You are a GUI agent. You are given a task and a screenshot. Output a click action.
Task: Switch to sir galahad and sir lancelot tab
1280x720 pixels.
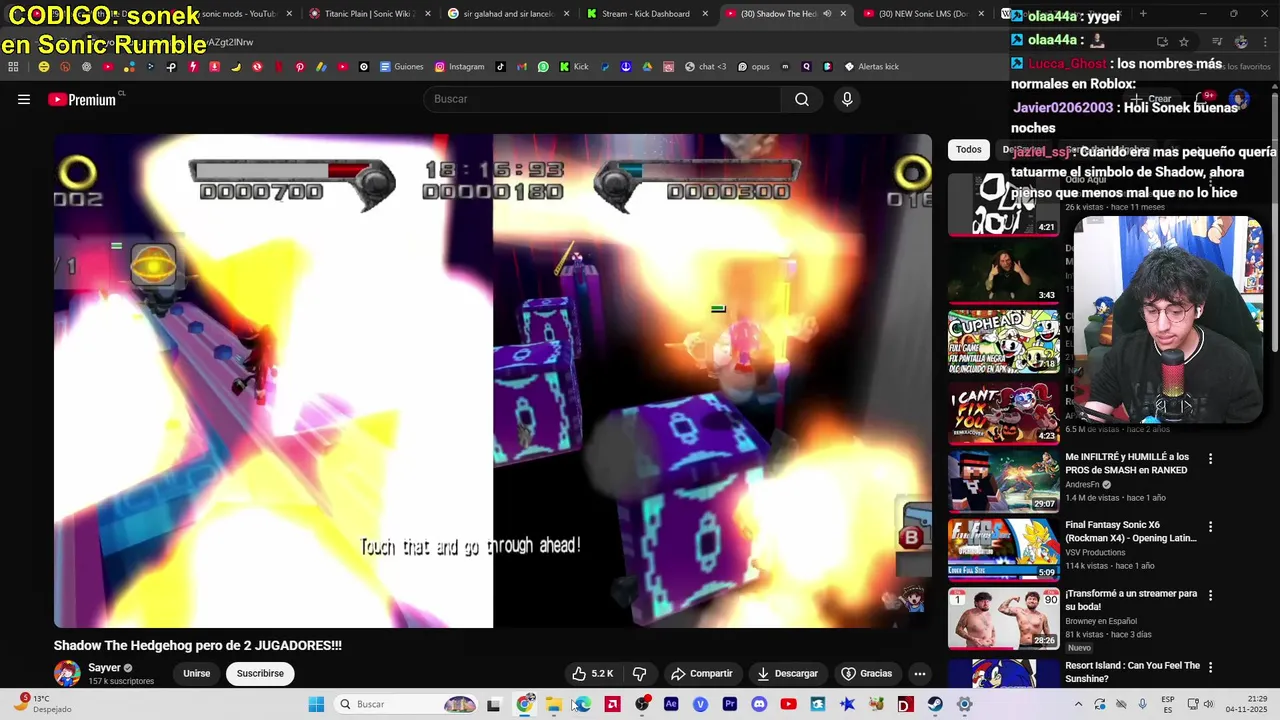507,14
